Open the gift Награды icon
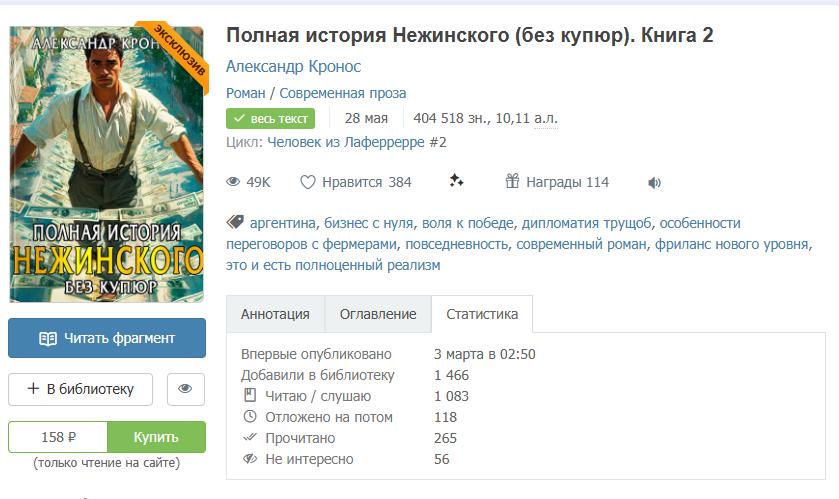839x499 pixels. [x=512, y=181]
